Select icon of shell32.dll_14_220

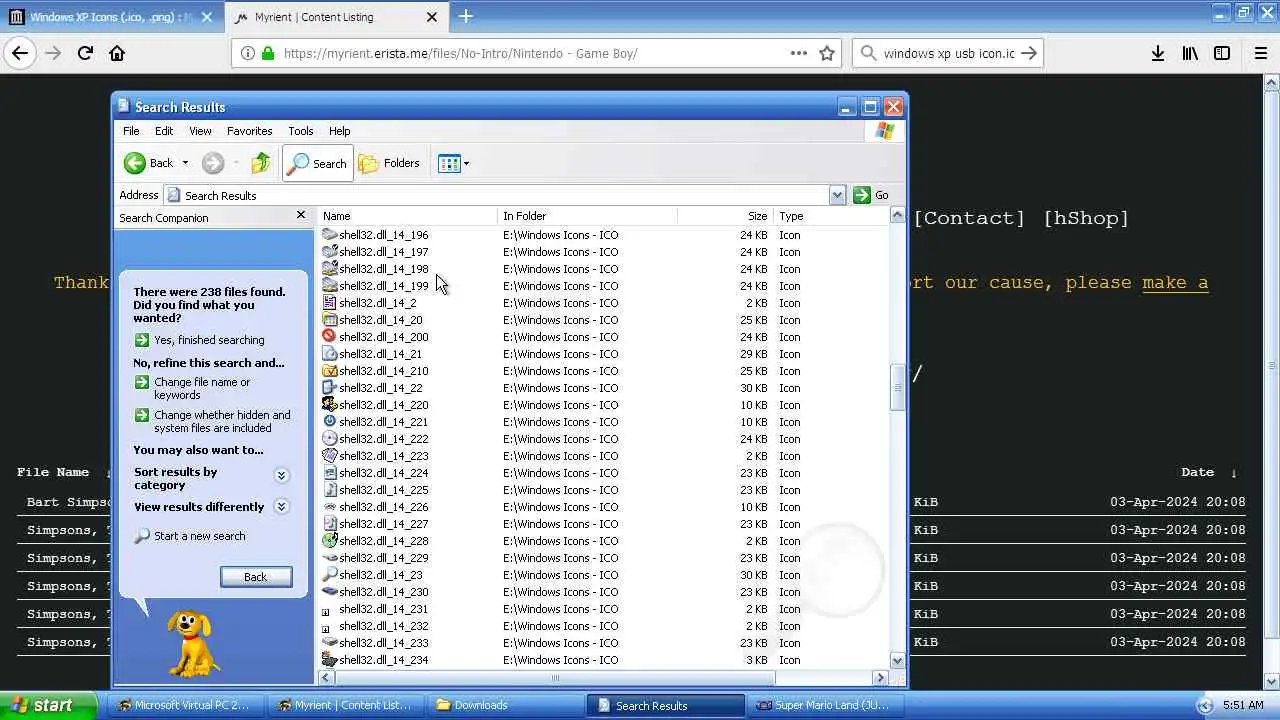(x=330, y=405)
